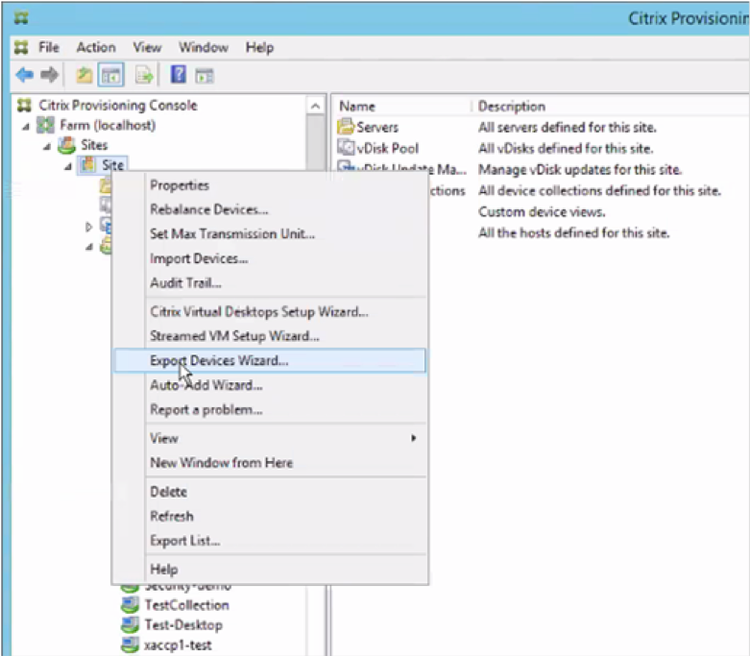
Task: Collapse the Site tree node
Action: point(68,167)
